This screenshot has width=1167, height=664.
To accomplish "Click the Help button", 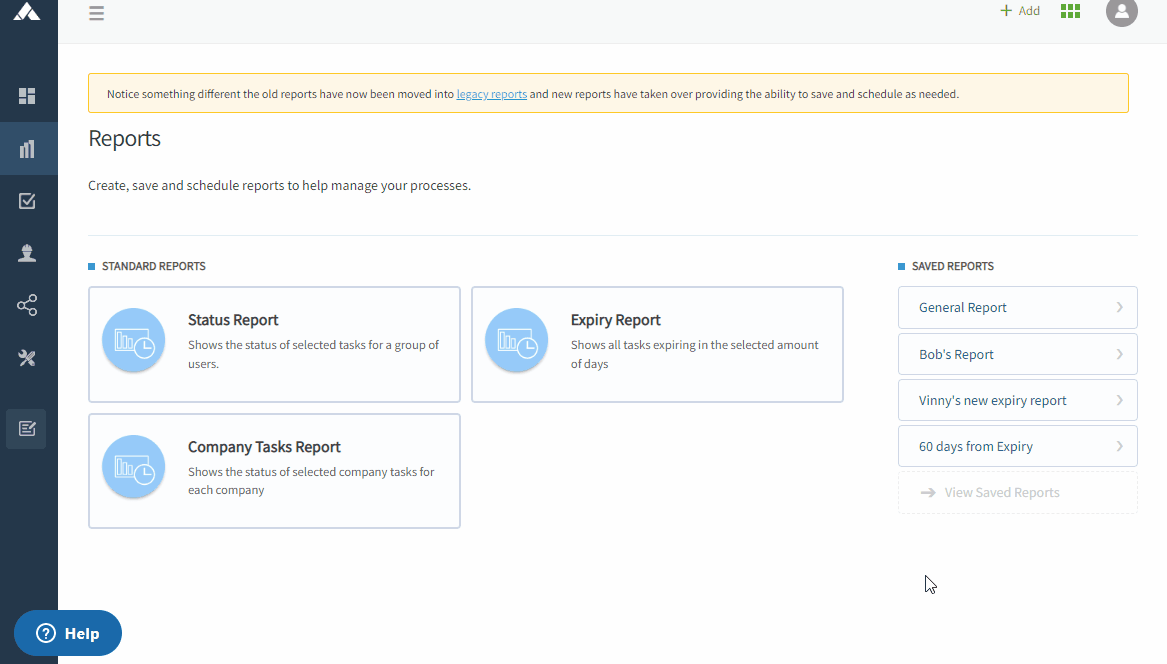I will [x=68, y=633].
